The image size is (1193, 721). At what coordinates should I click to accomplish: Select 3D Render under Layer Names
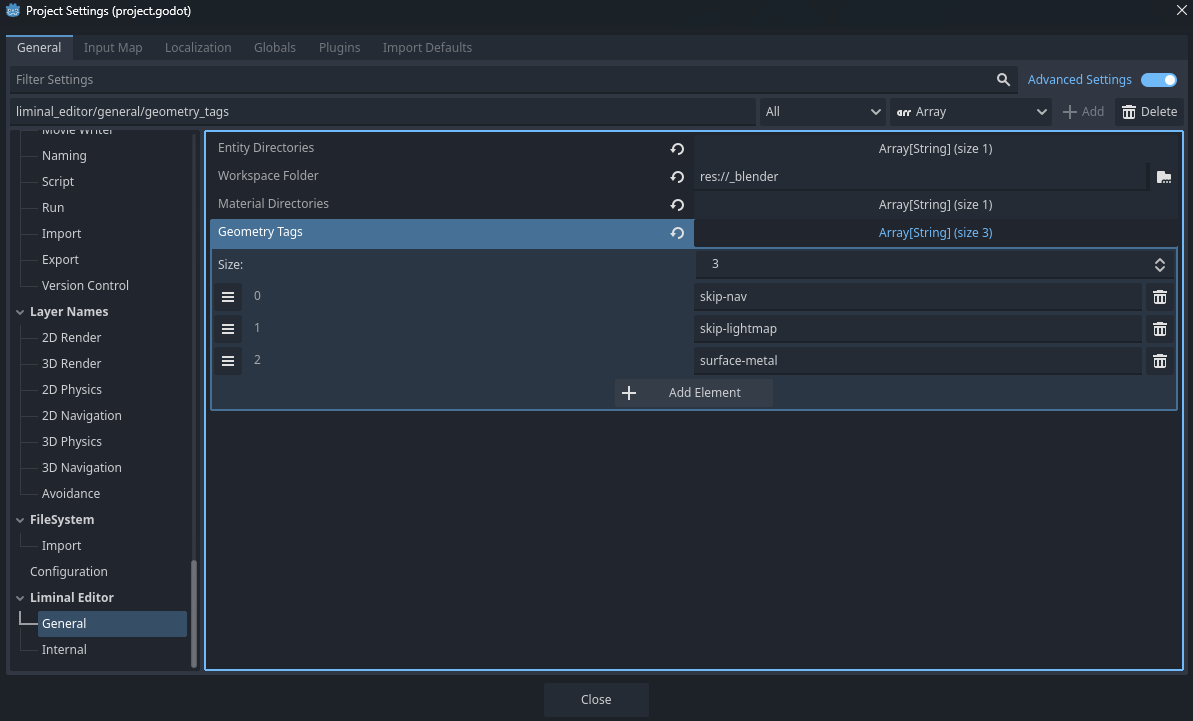72,364
